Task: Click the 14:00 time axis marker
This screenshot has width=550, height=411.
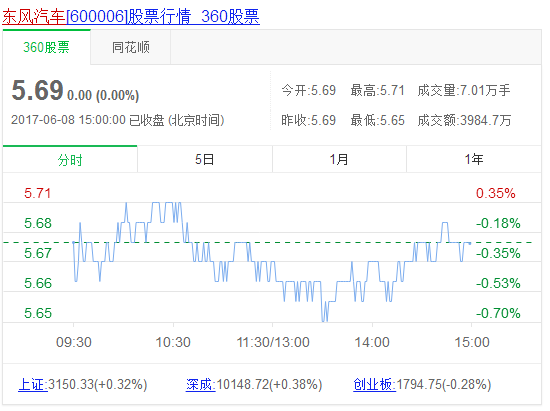Action: coord(372,342)
